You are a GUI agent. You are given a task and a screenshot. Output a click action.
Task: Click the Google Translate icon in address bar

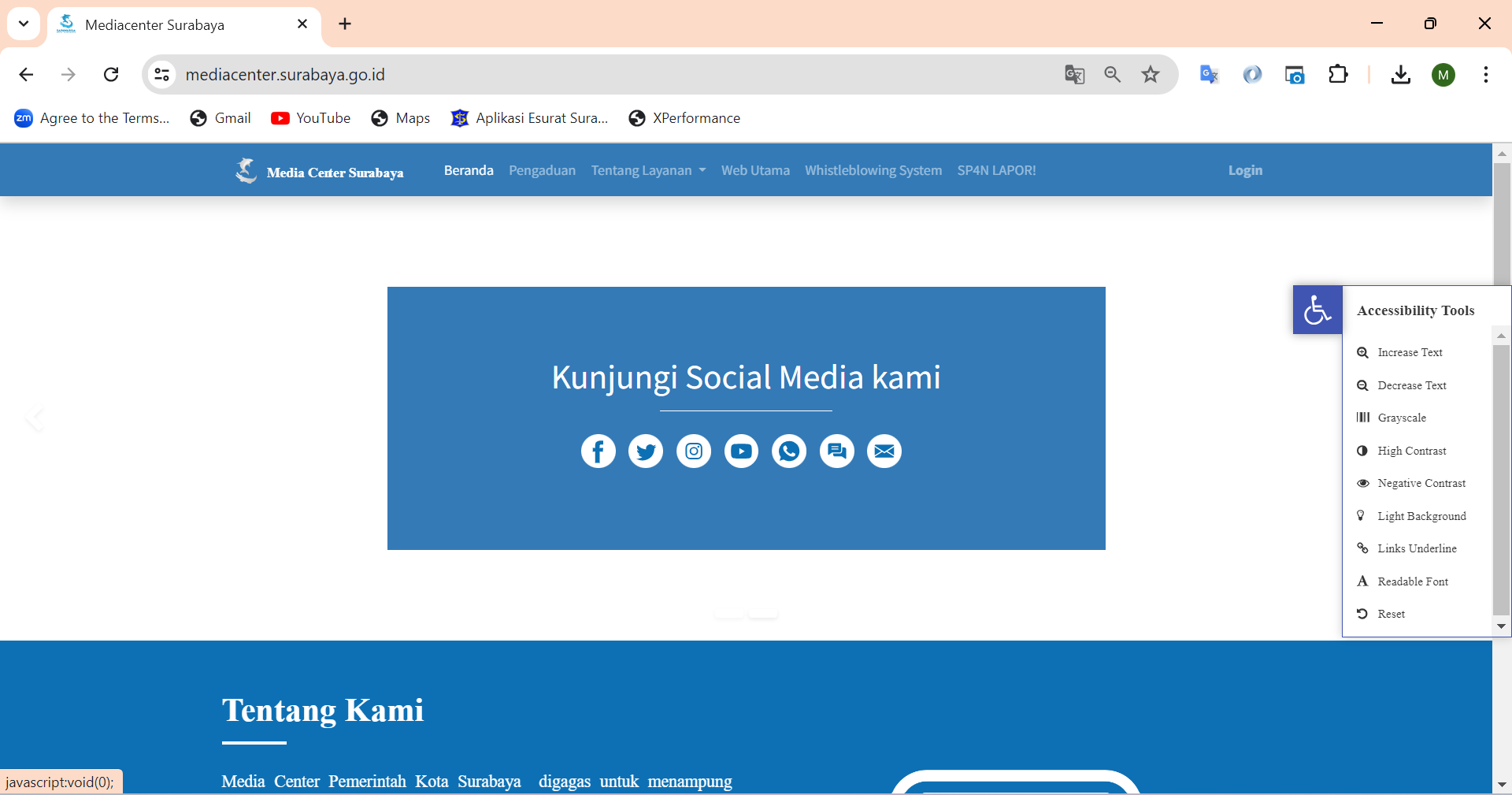click(1074, 75)
